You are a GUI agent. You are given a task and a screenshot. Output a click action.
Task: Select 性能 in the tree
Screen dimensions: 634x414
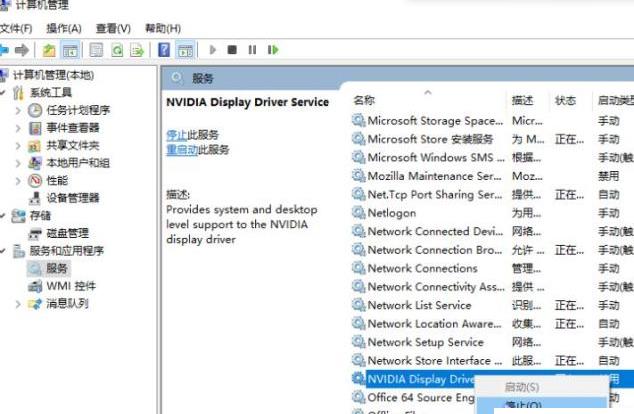pos(57,181)
